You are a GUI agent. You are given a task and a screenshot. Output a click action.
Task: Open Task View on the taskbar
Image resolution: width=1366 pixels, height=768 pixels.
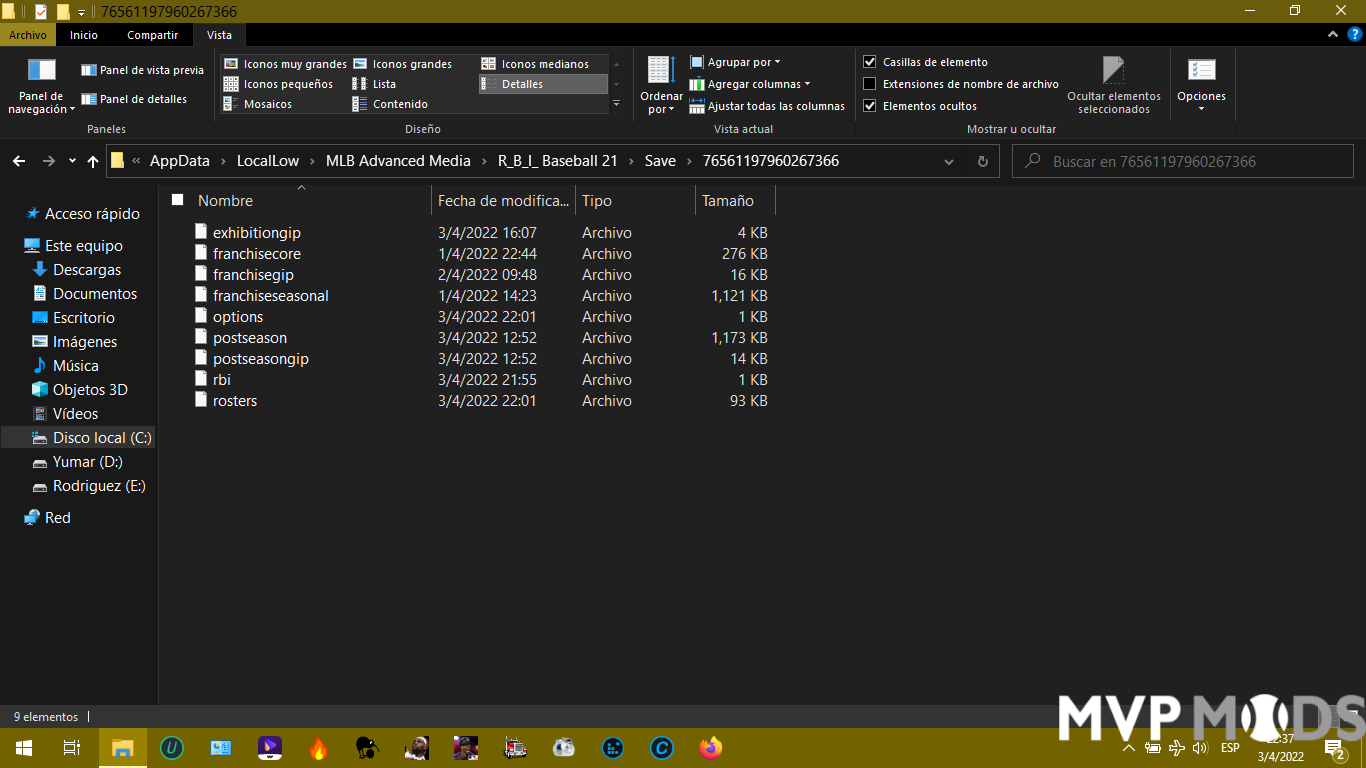[x=72, y=747]
